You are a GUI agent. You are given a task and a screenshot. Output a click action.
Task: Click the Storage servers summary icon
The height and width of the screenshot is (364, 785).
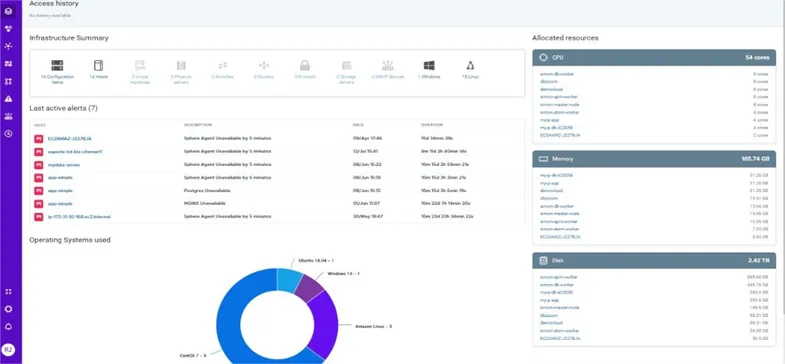tap(346, 66)
